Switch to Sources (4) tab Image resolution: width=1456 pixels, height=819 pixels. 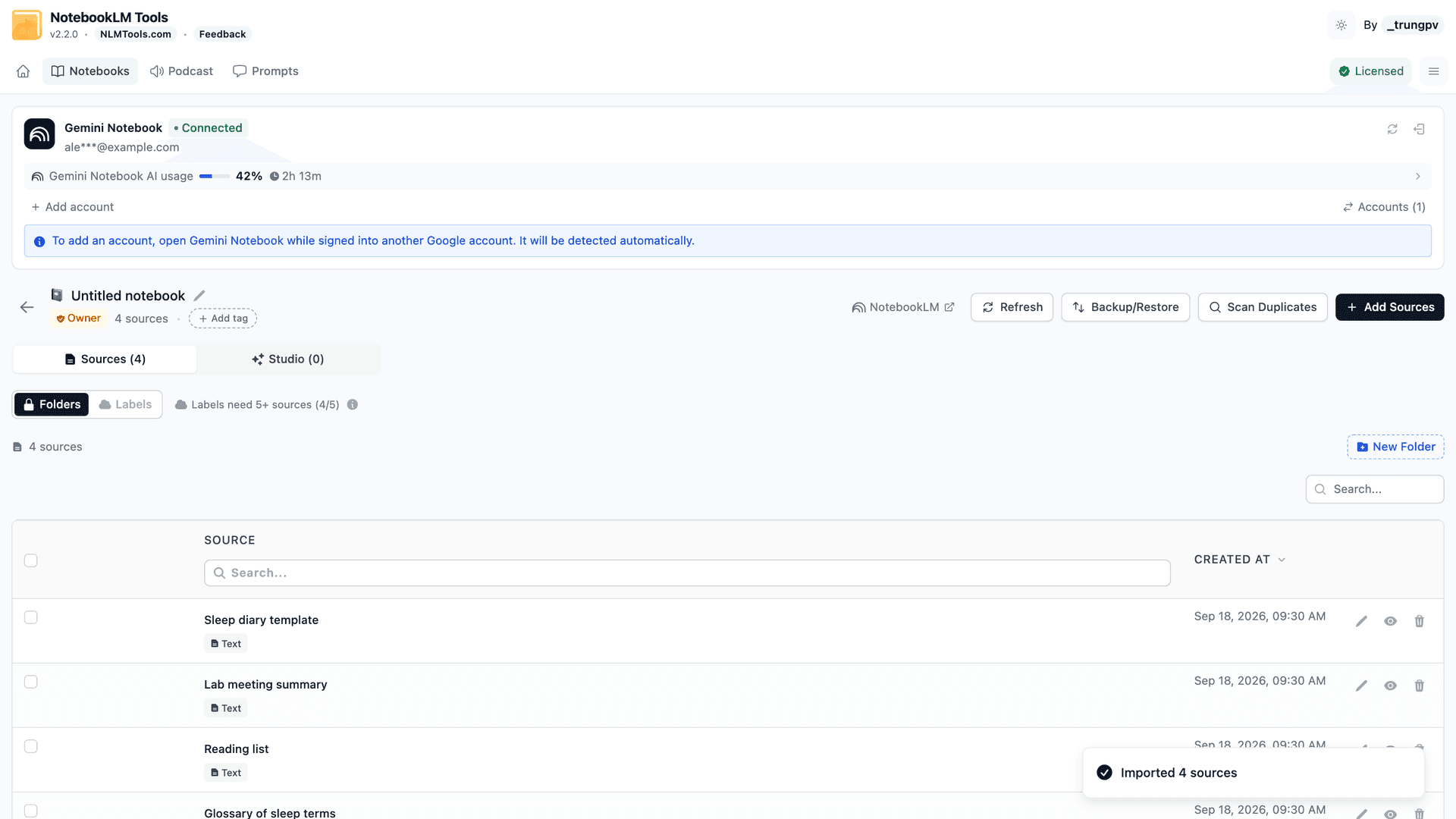[105, 359]
